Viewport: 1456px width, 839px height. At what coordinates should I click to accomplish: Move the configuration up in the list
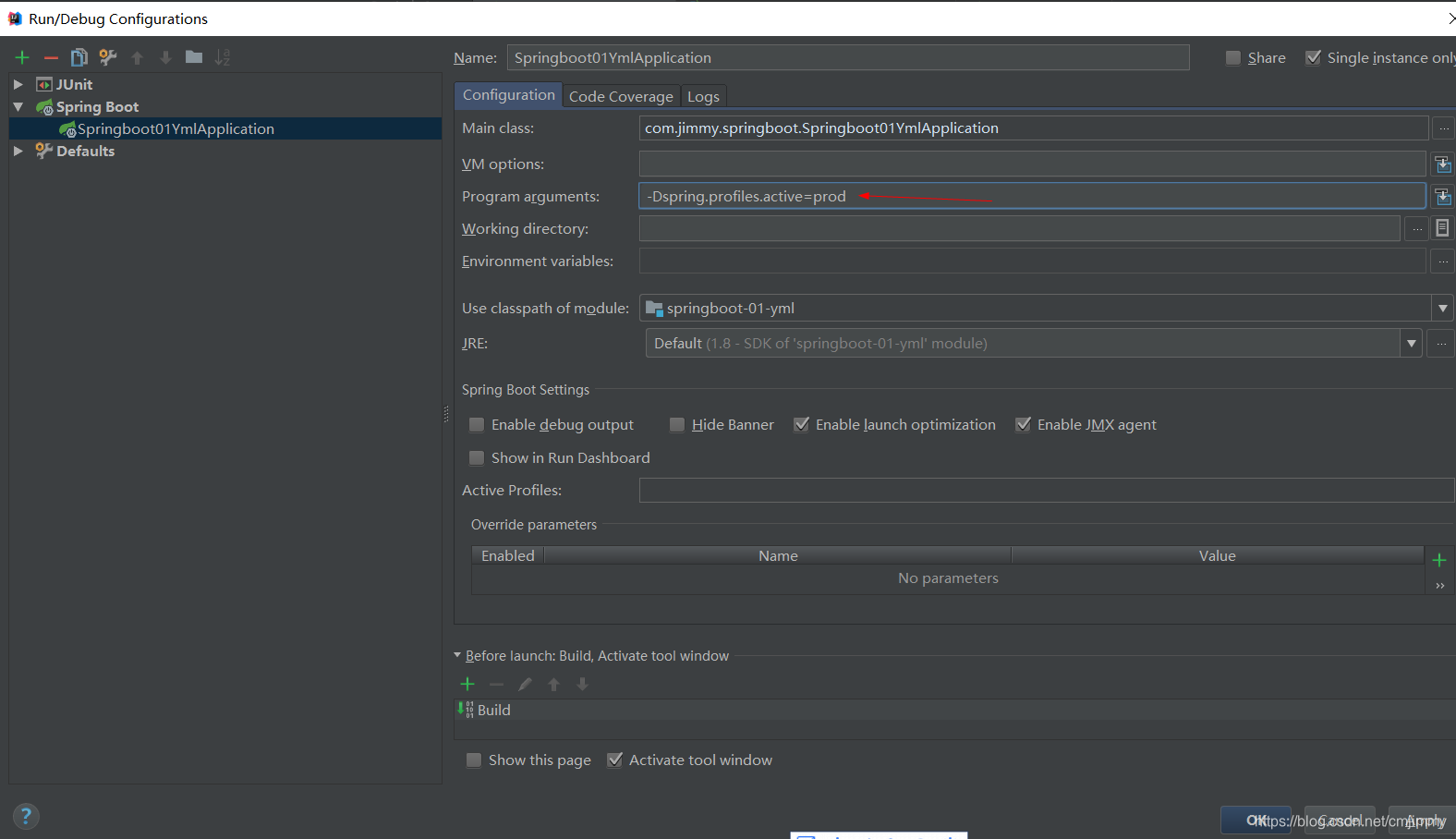click(x=137, y=57)
